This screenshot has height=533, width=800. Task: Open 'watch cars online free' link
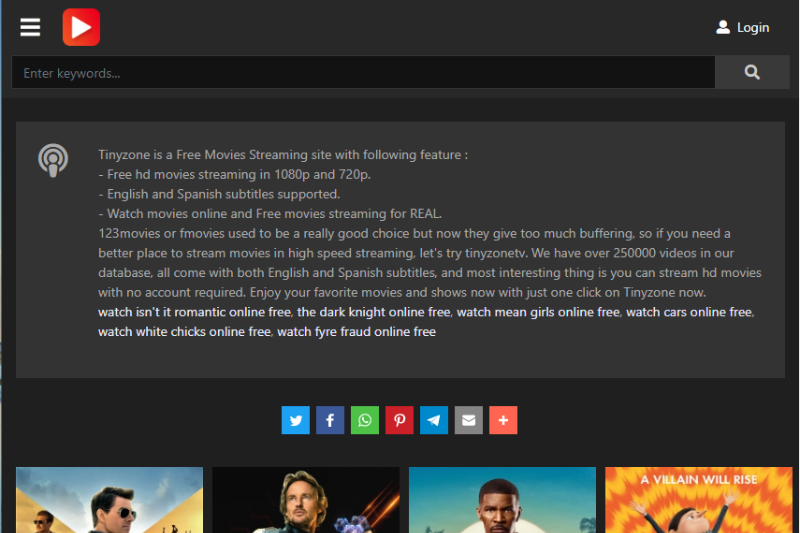pyautogui.click(x=689, y=312)
